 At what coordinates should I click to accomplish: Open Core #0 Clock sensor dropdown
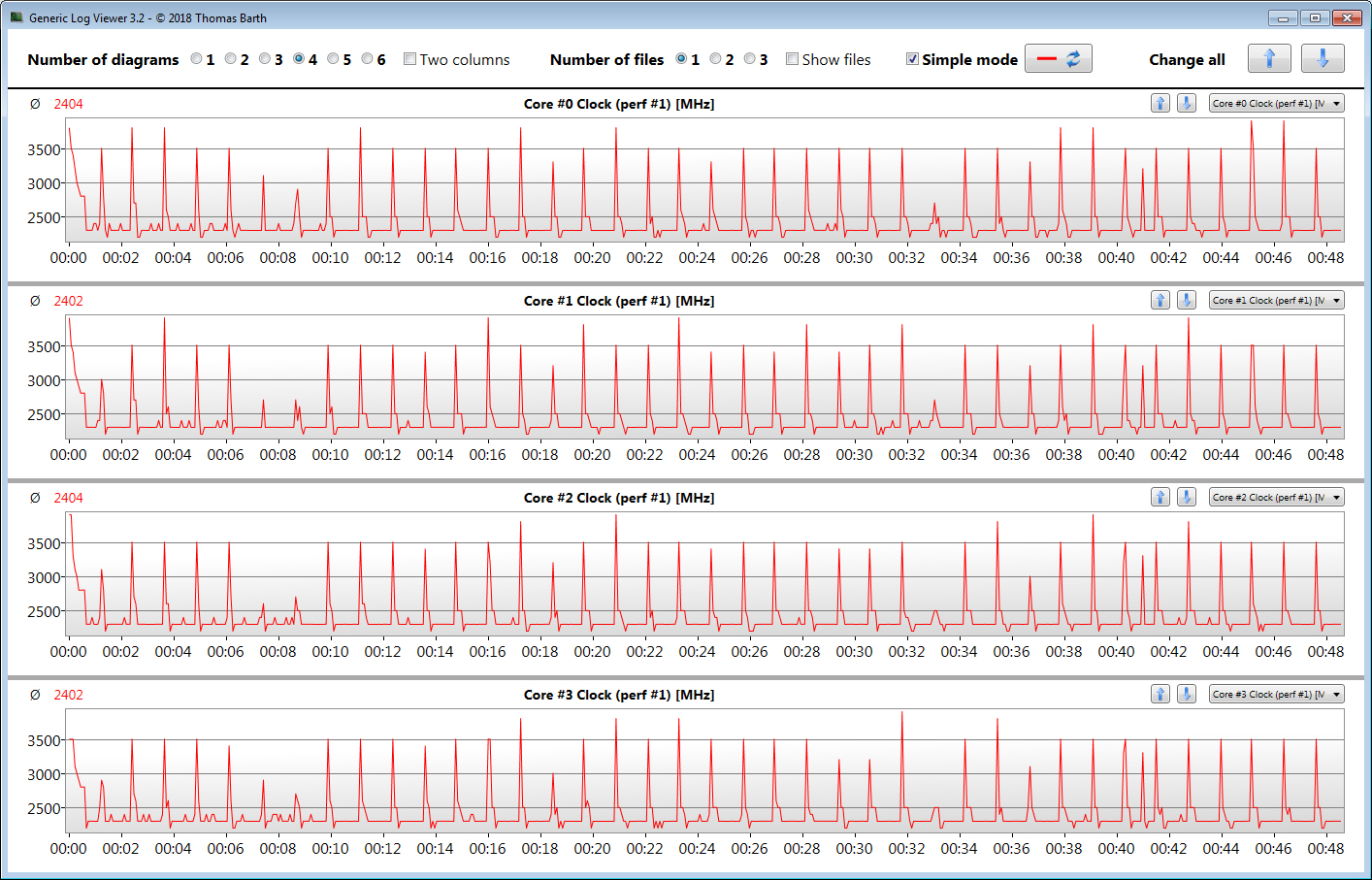coord(1276,103)
